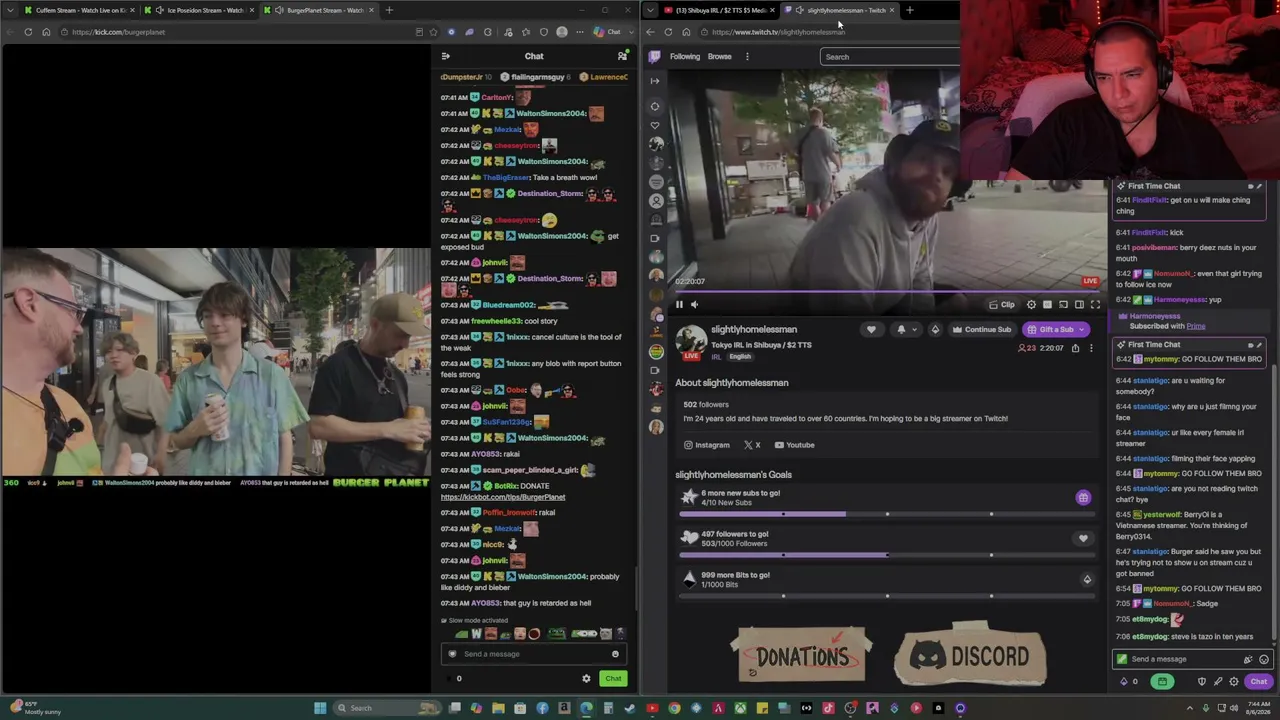
Task: Open Windows Start menu
Action: [x=320, y=708]
